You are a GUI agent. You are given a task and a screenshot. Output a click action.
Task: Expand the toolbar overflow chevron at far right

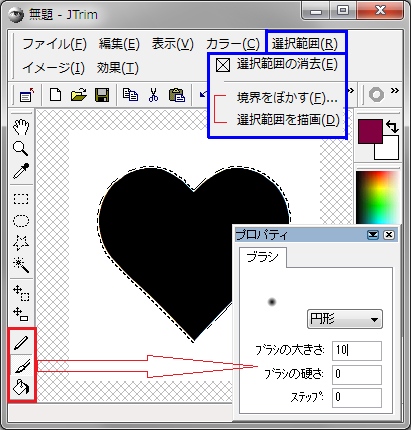click(x=395, y=91)
